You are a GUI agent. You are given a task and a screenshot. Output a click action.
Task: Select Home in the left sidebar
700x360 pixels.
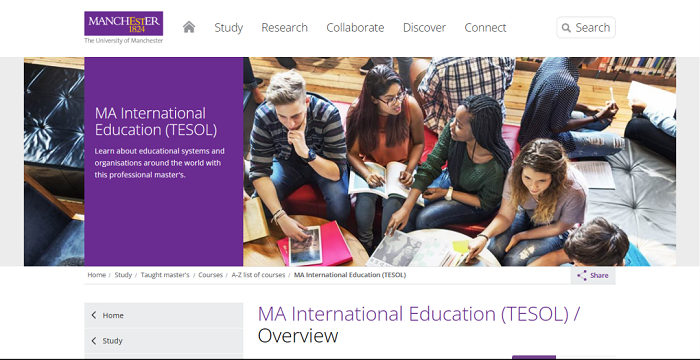pyautogui.click(x=163, y=315)
